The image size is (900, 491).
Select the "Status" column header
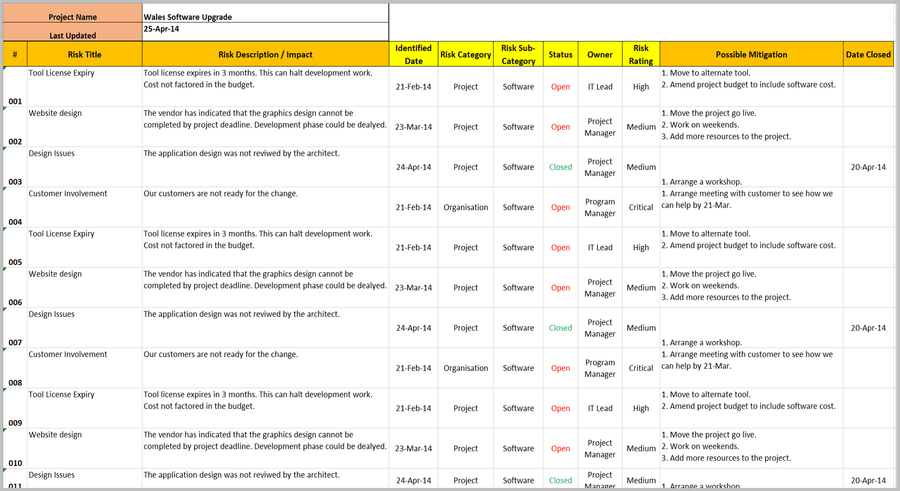[560, 54]
